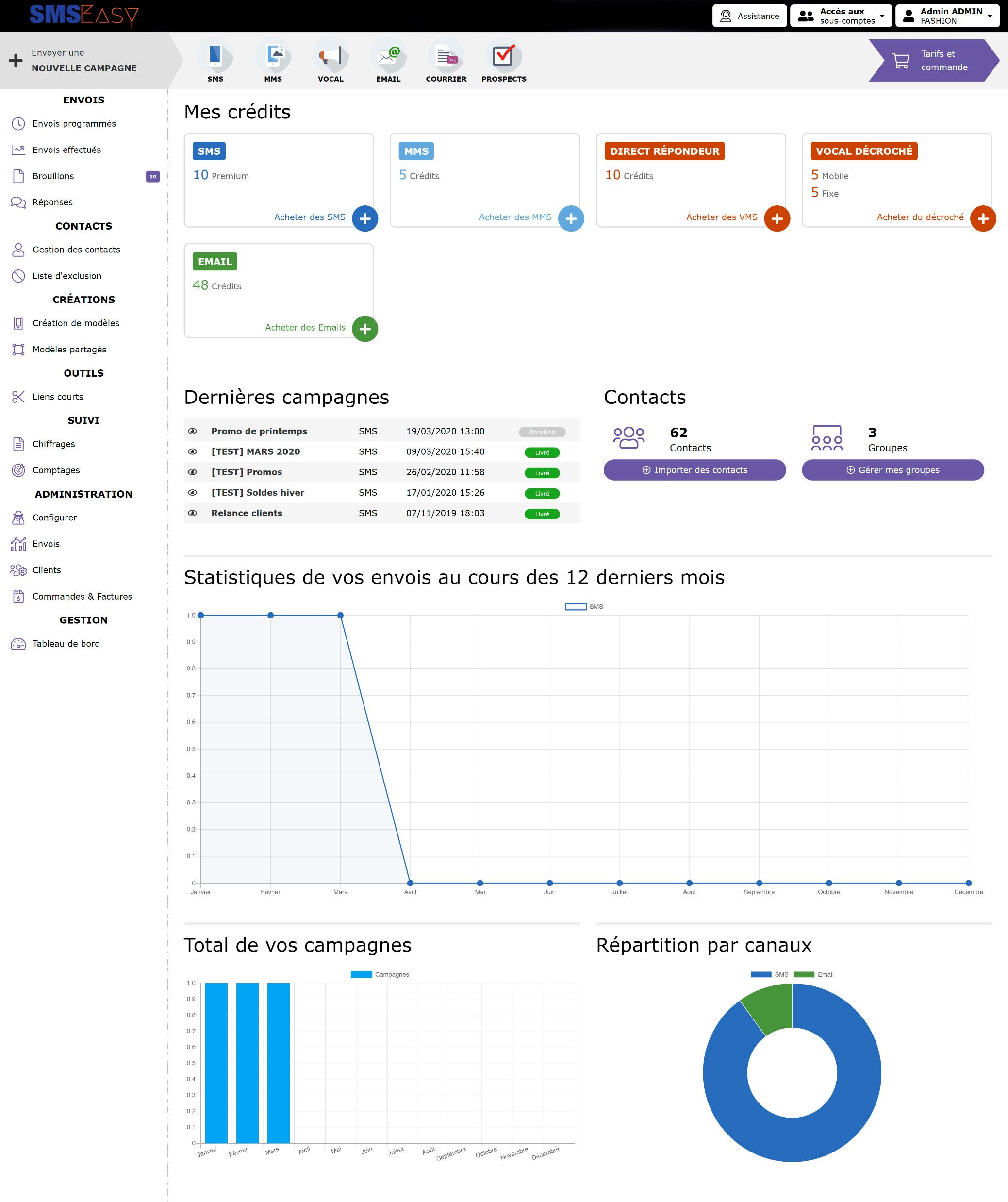Toggle the green Email legend swatch
1008x1202 pixels.
click(804, 974)
